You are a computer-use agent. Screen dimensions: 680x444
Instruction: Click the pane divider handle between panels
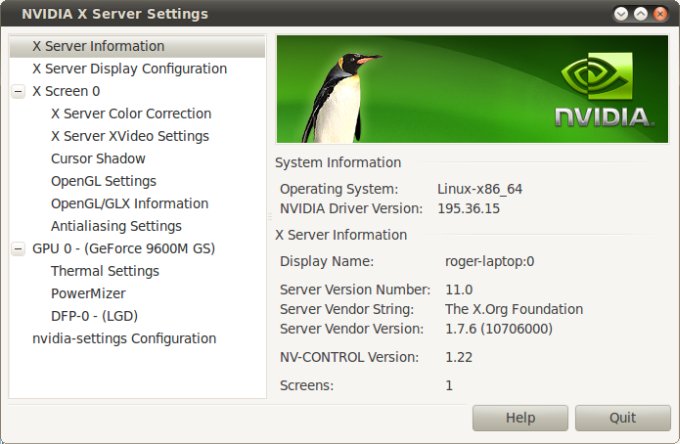point(270,216)
